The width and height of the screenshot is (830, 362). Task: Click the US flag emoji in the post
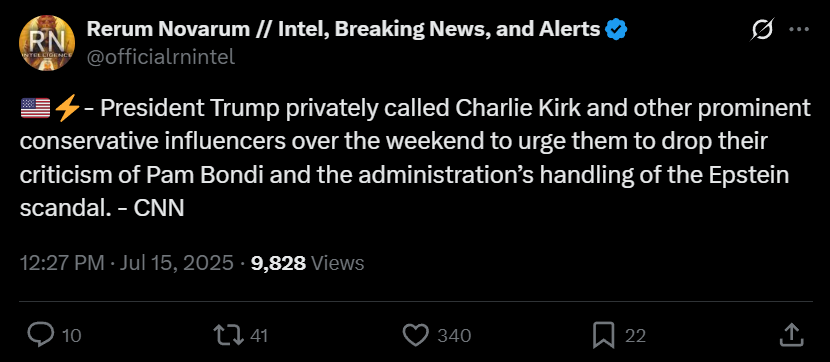coord(35,108)
